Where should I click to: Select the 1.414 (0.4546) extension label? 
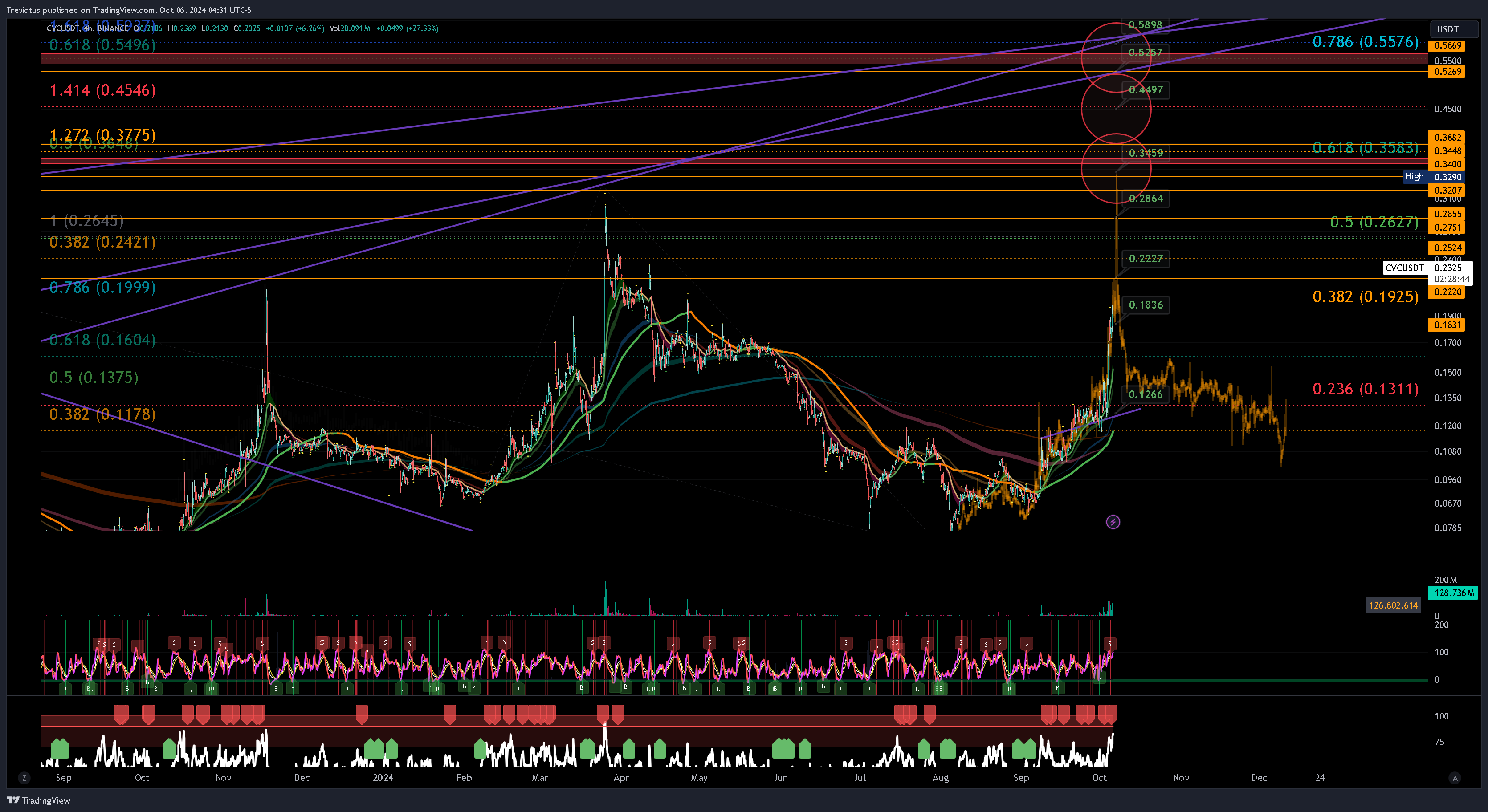click(102, 90)
